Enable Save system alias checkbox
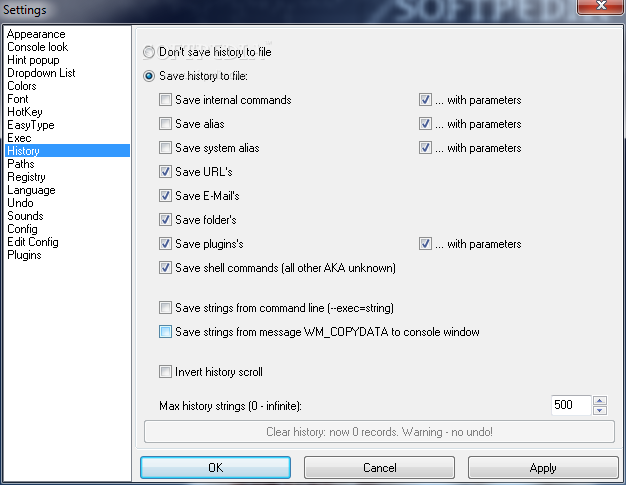Screen dimensions: 626x485 click(x=165, y=148)
